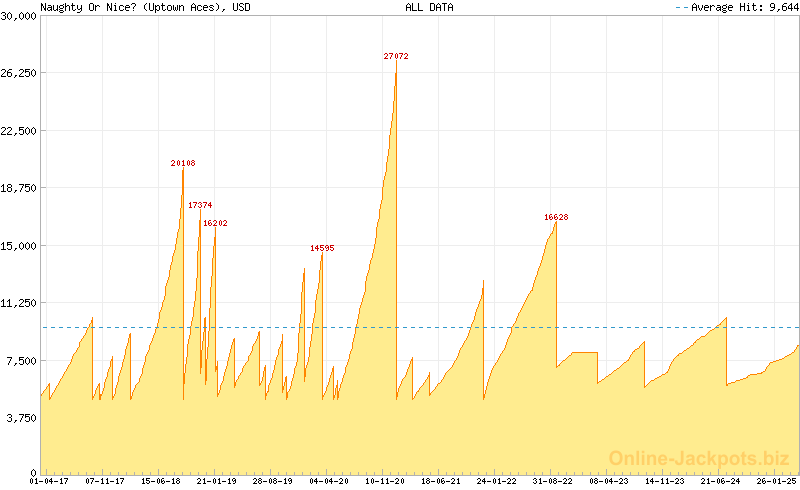Select the 01-04-17 date on x-axis
This screenshot has width=800, height=490.
pos(50,481)
